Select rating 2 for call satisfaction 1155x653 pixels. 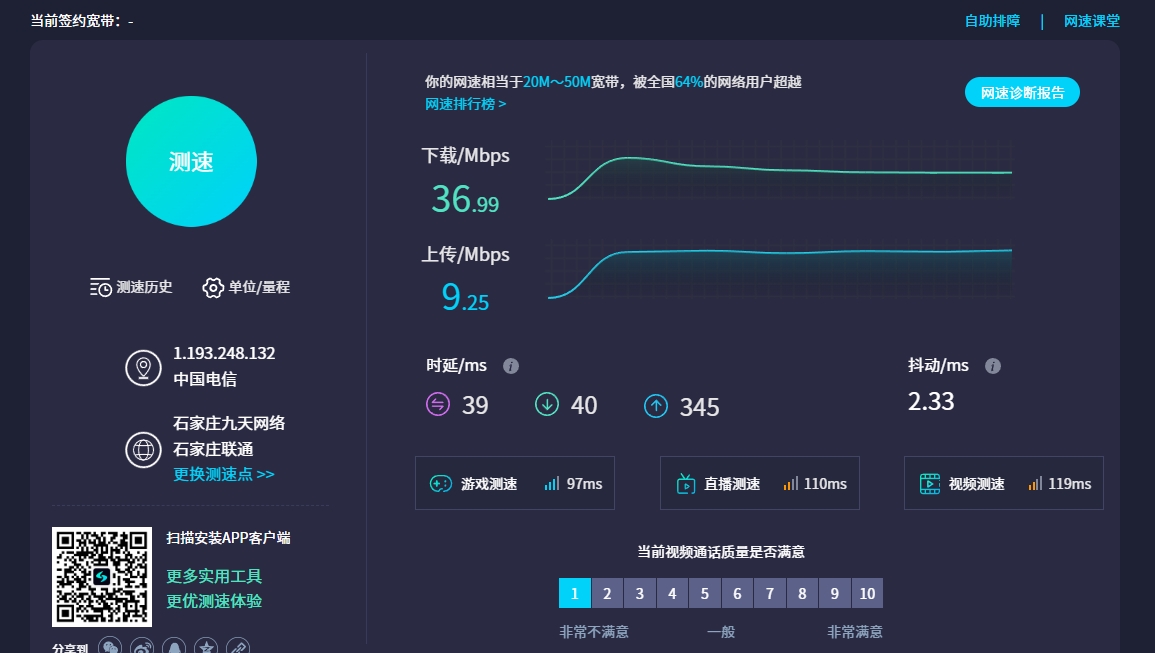click(607, 593)
